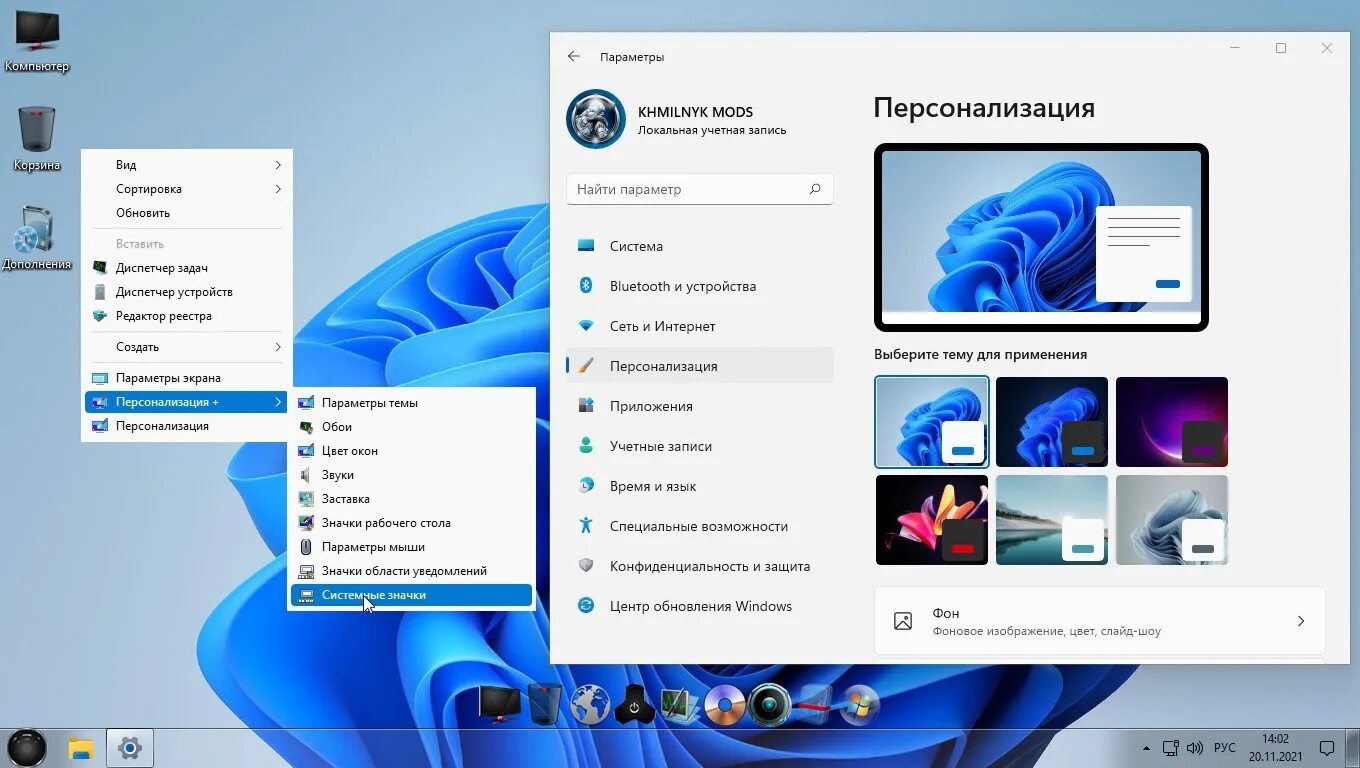This screenshot has width=1360, height=768.
Task: Apply the light blue bloom theme thumbnail
Action: pos(932,422)
